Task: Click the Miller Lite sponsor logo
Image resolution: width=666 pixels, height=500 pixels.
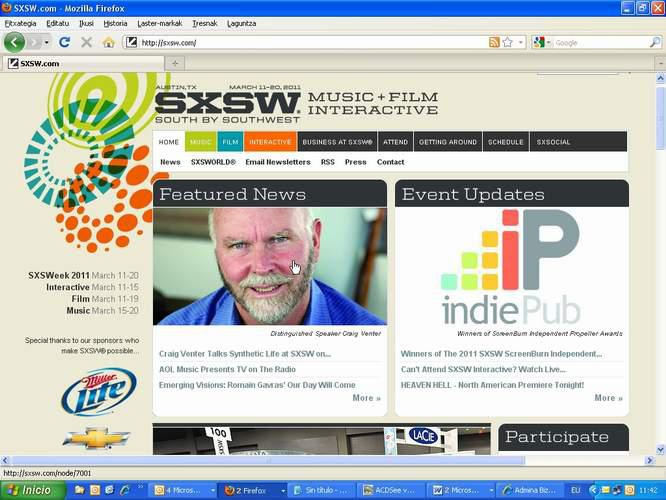Action: [99, 392]
